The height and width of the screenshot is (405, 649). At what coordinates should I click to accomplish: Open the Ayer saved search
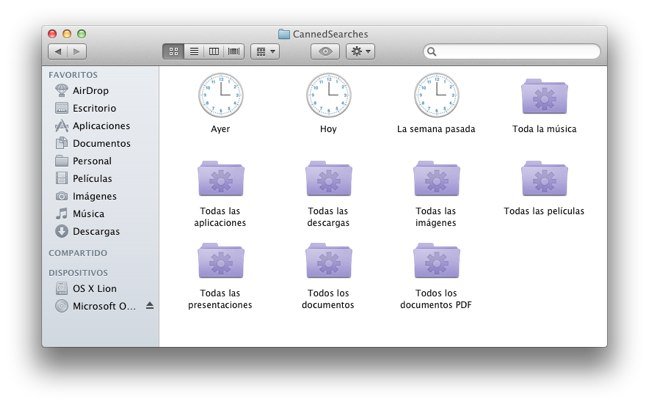click(x=220, y=96)
